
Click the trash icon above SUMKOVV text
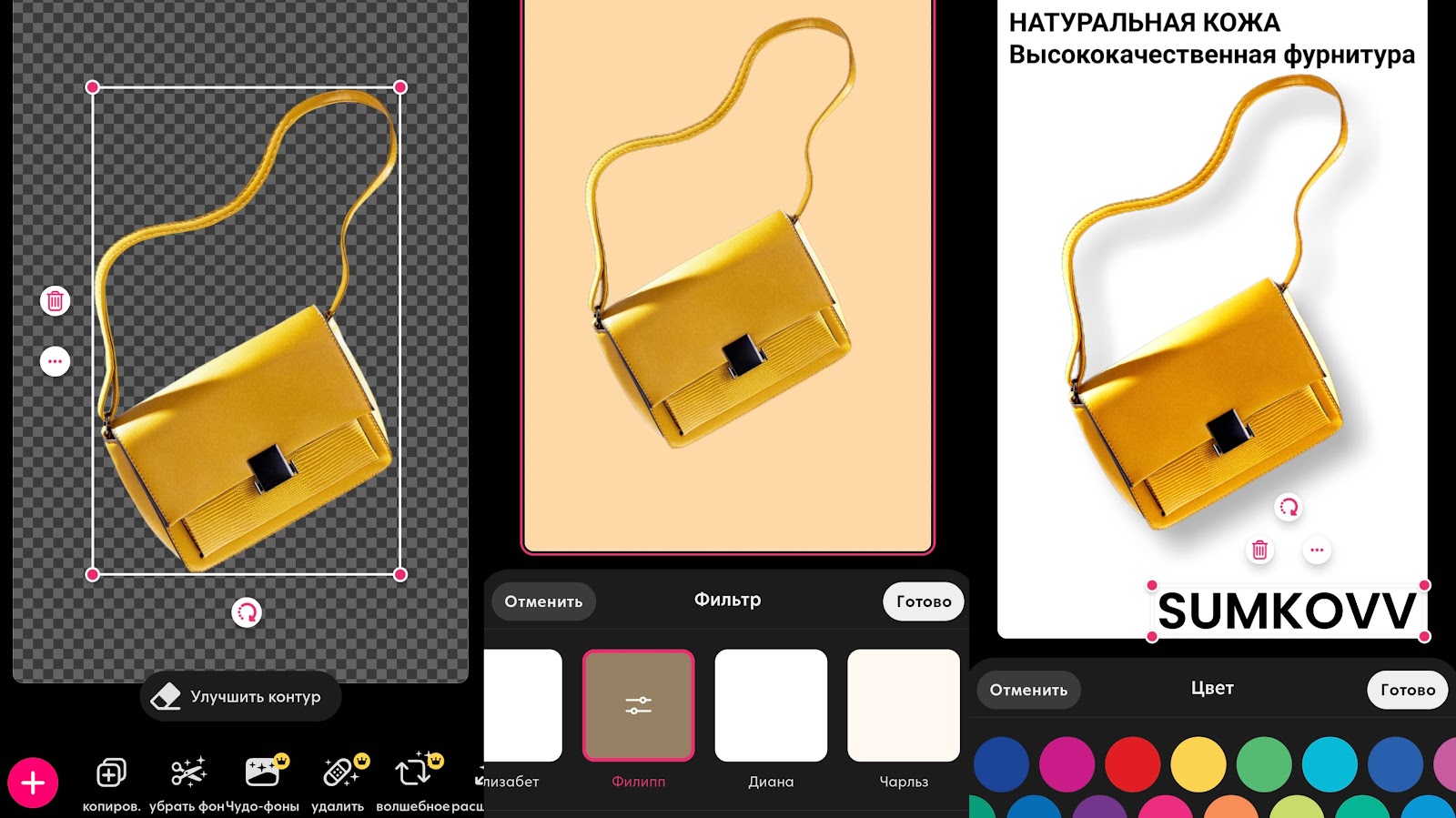(1259, 550)
